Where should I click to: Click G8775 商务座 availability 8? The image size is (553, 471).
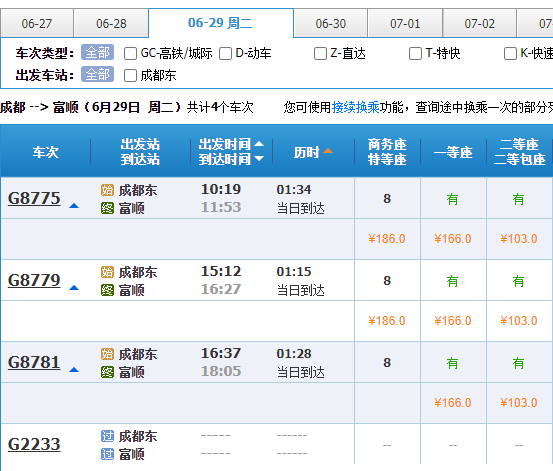click(387, 198)
